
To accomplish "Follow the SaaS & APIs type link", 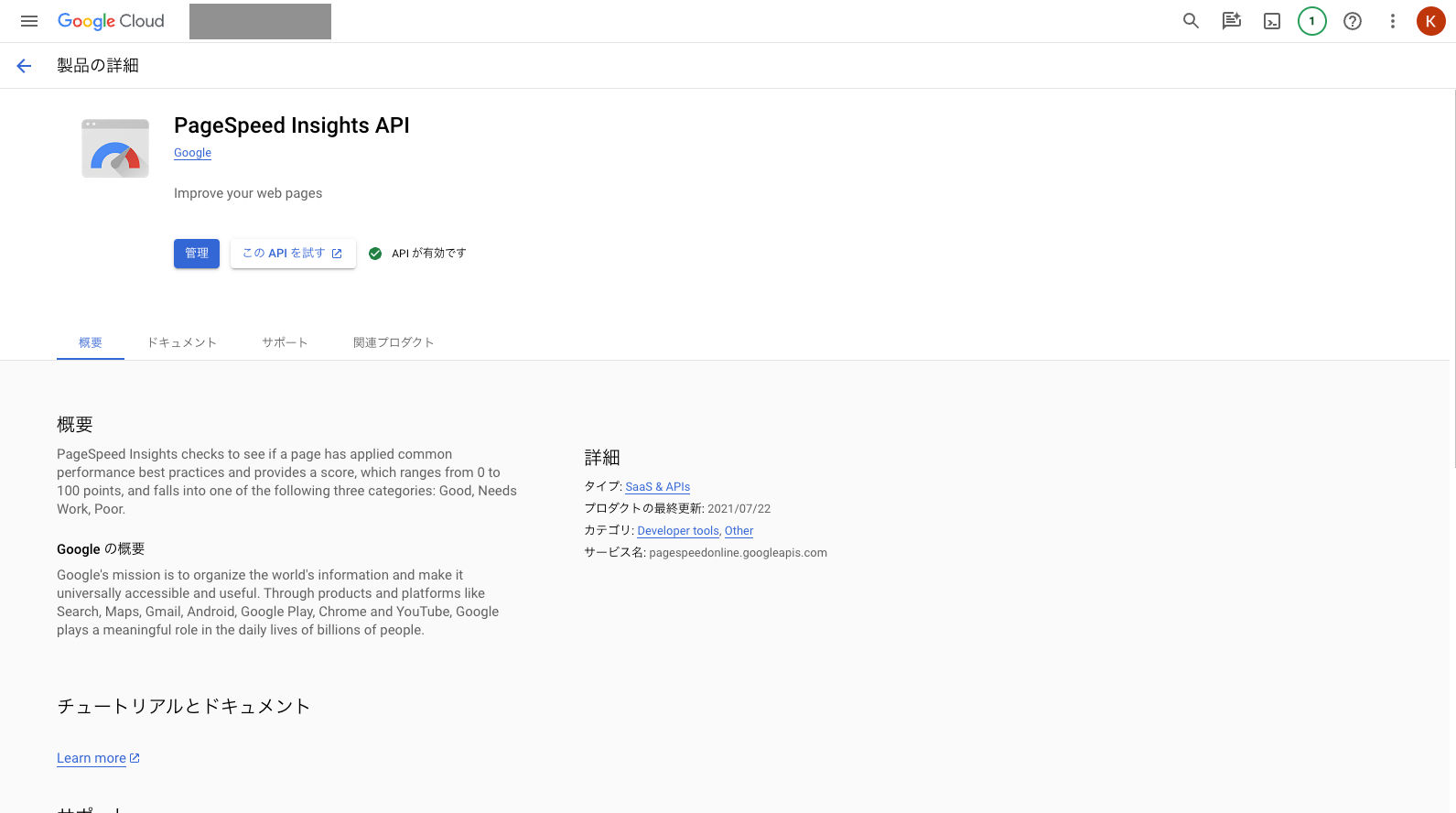I will point(657,487).
